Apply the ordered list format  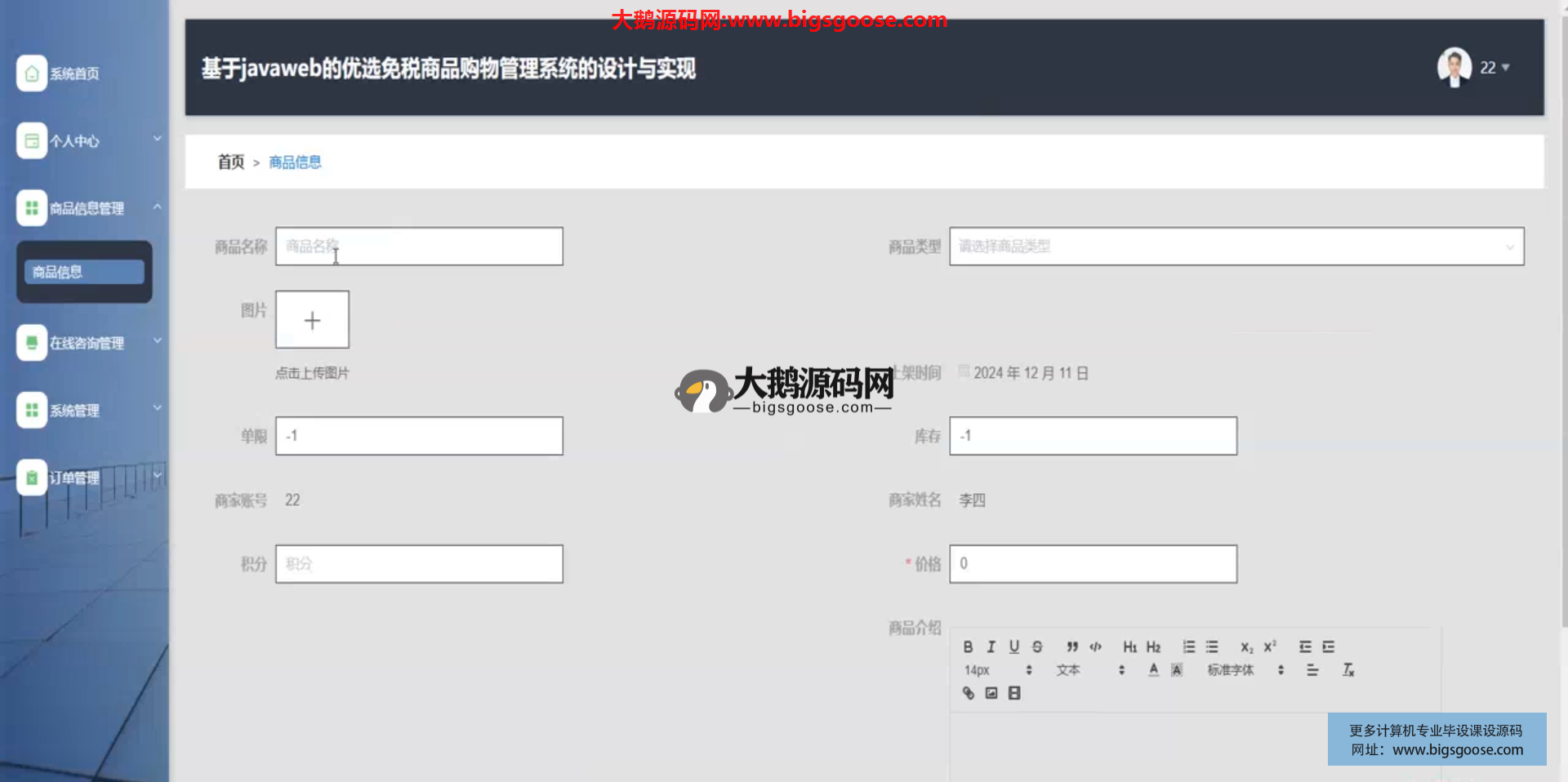coord(1189,646)
